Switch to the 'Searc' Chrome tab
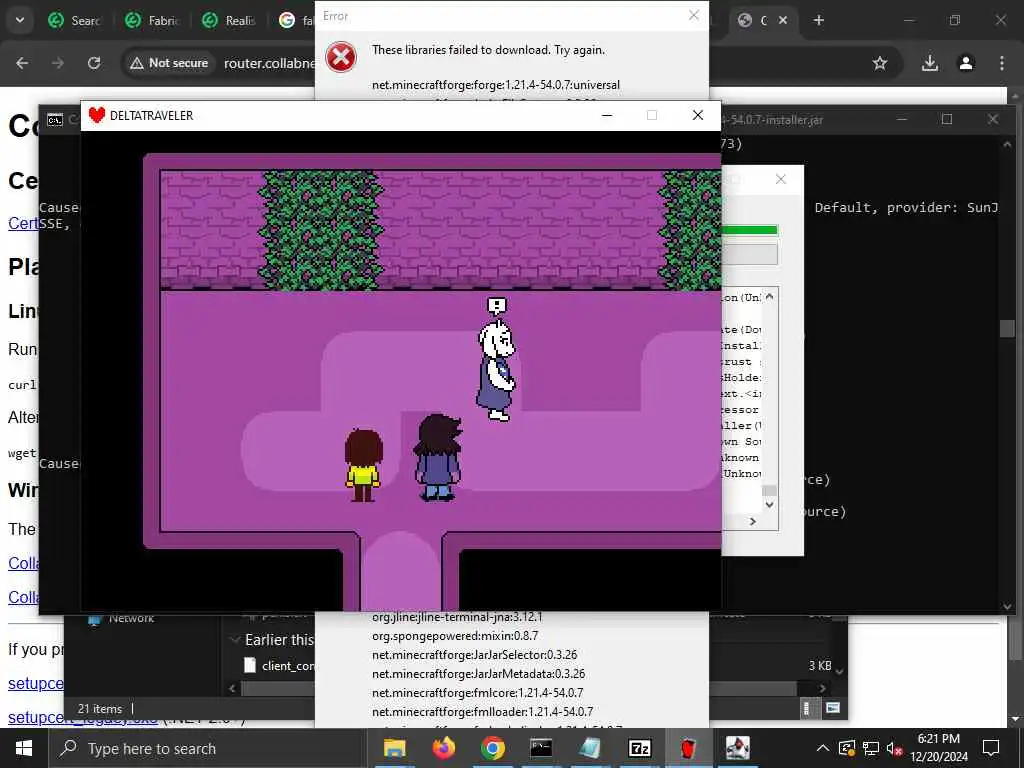The image size is (1024, 768). click(x=74, y=20)
